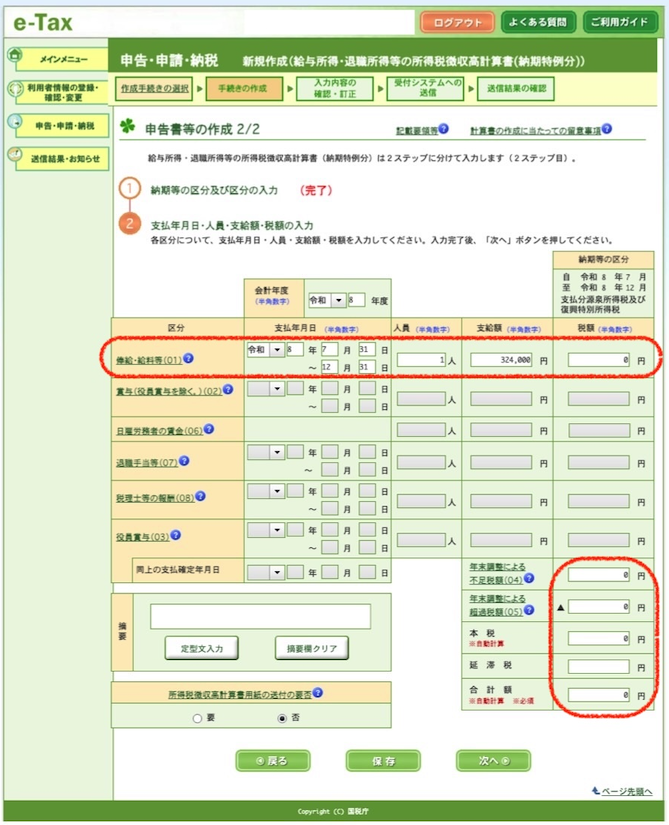Go to 作成手続きの選択 step
Viewport: 669px width, 825px height.
(x=154, y=88)
